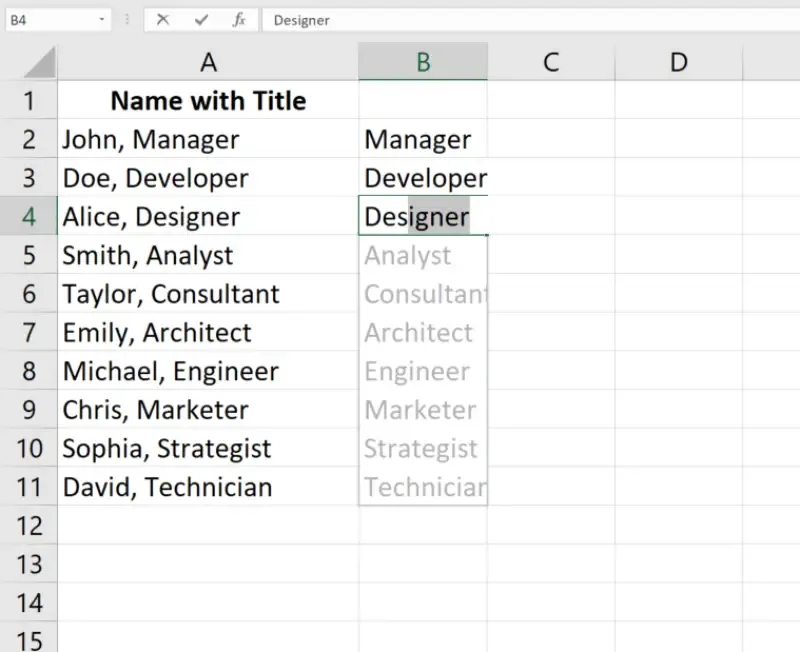Viewport: 800px width, 652px height.
Task: Select row 1 header
Action: (x=28, y=101)
